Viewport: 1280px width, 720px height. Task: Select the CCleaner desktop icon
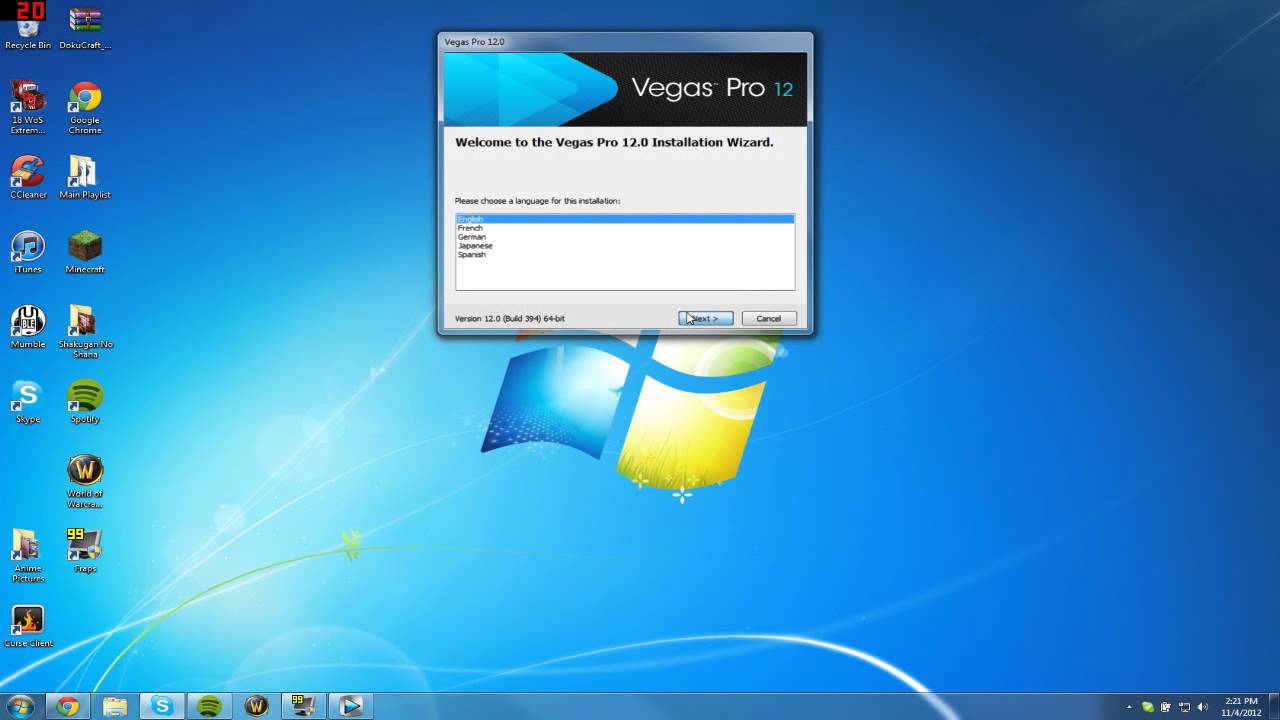click(28, 177)
